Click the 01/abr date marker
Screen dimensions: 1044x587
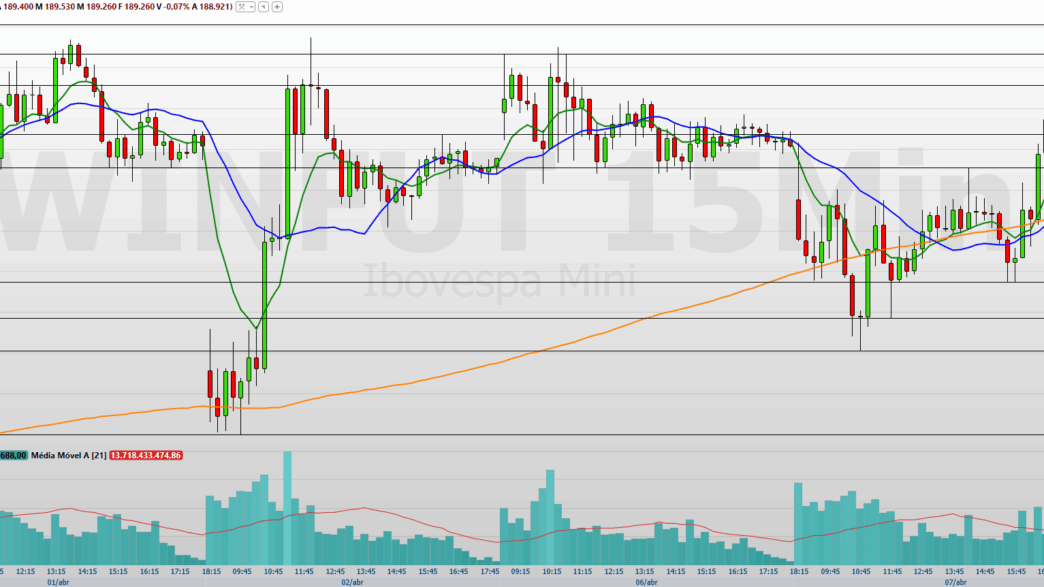(x=57, y=581)
